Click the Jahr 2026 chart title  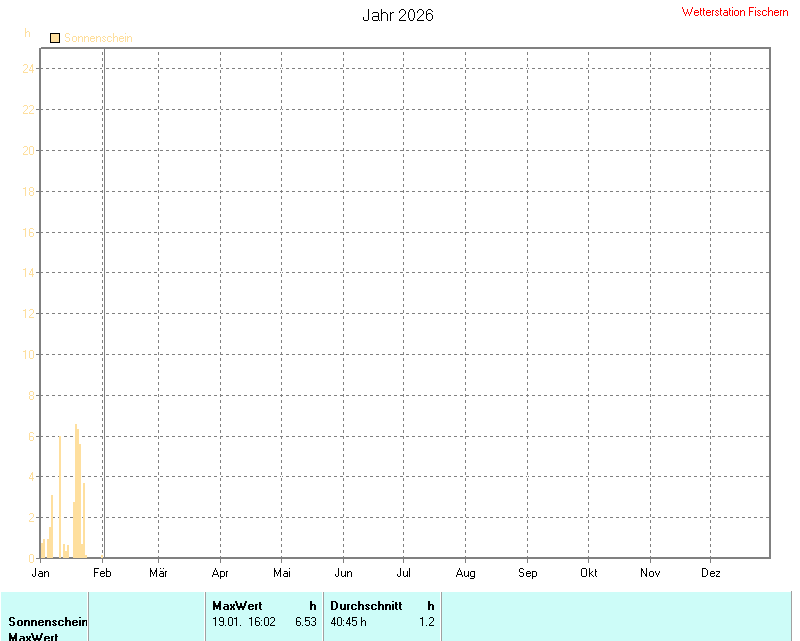coord(397,15)
